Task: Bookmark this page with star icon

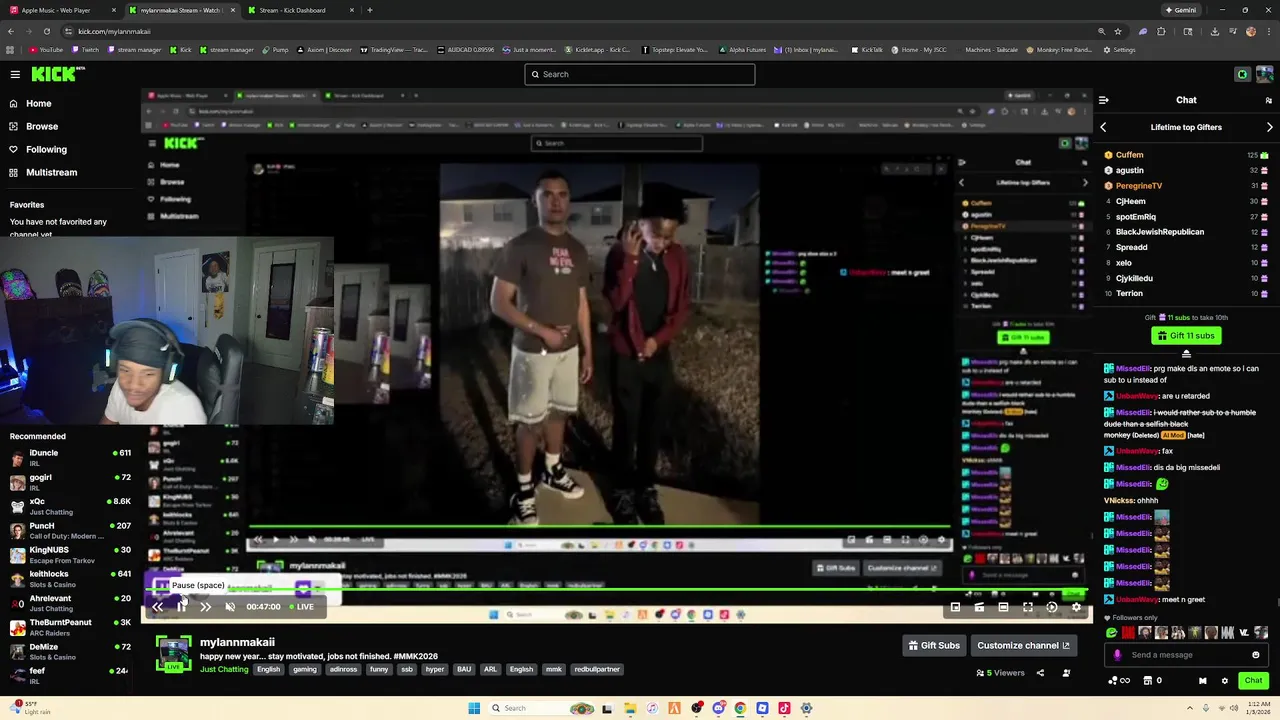Action: pyautogui.click(x=1118, y=31)
